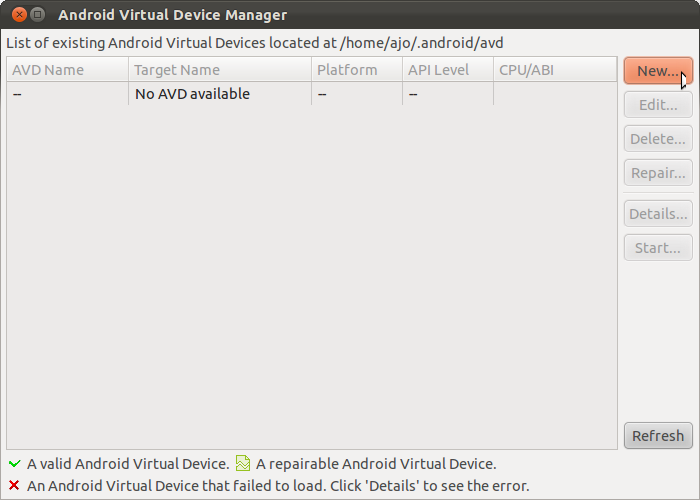Select the 'No AVD available' row
The height and width of the screenshot is (500, 700).
pyautogui.click(x=312, y=94)
